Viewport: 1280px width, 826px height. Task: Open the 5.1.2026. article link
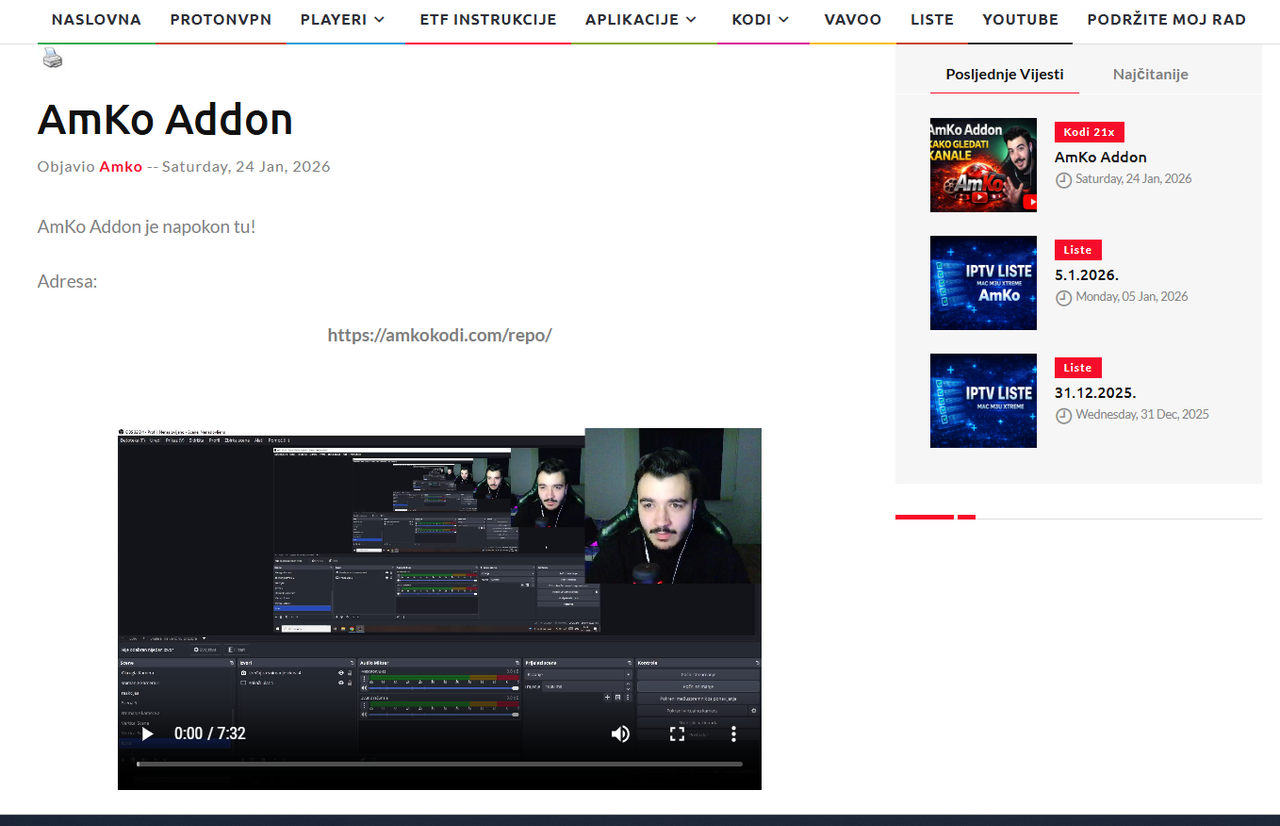point(1086,275)
